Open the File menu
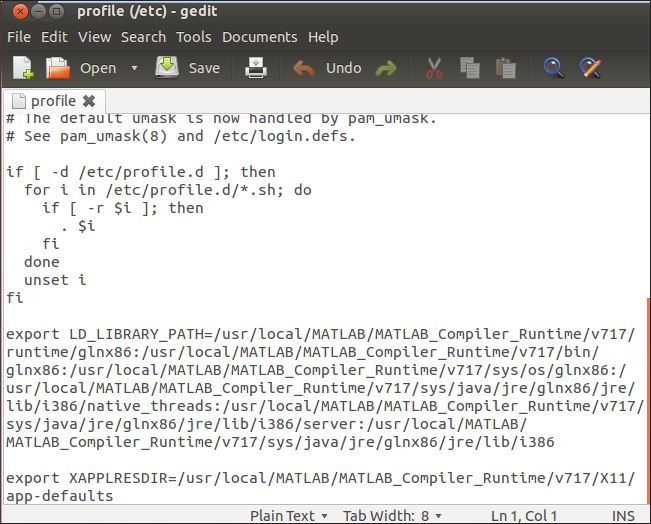The image size is (651, 524). [19, 37]
